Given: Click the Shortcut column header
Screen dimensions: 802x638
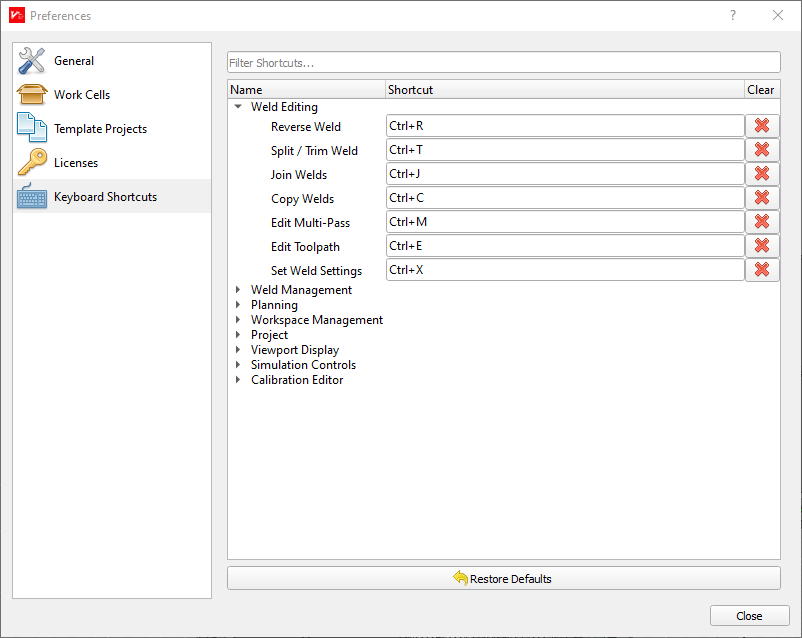Looking at the screenshot, I should tap(565, 90).
